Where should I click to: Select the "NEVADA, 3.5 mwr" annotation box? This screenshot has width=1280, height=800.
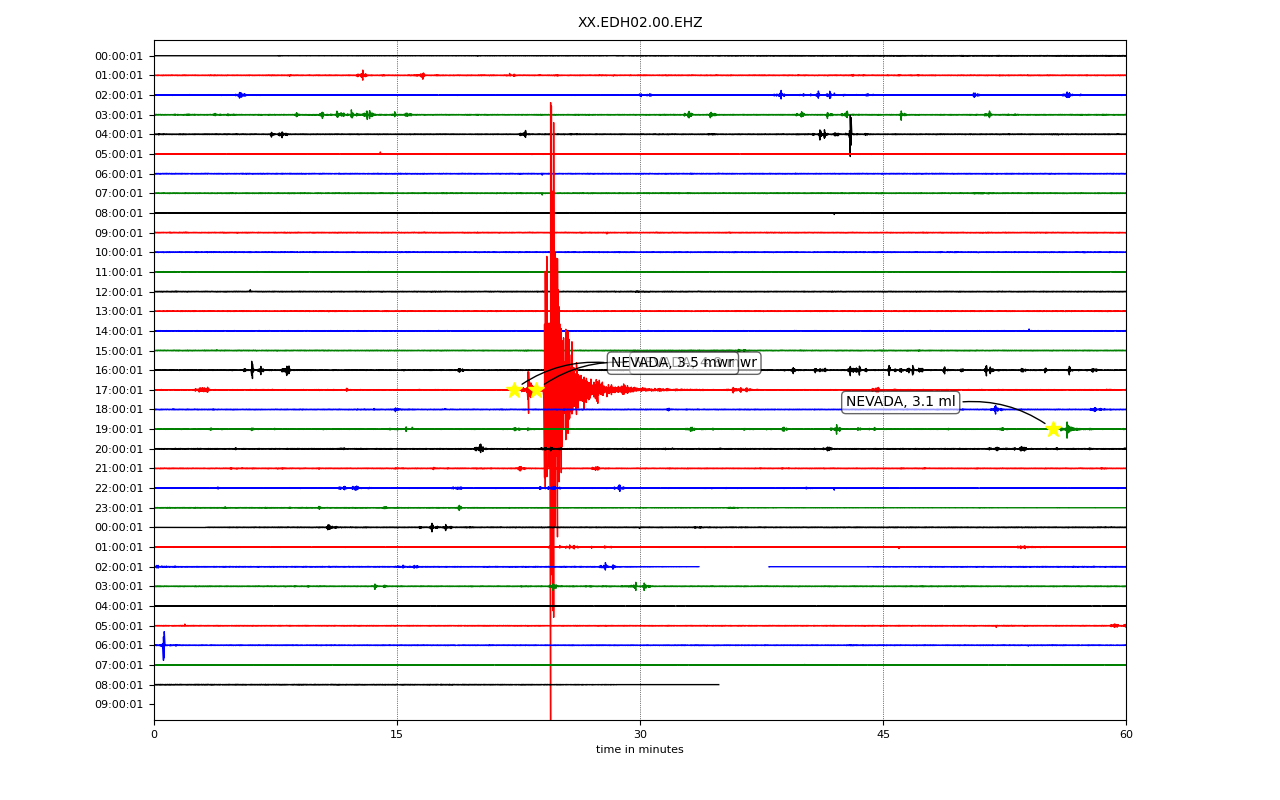tap(673, 363)
